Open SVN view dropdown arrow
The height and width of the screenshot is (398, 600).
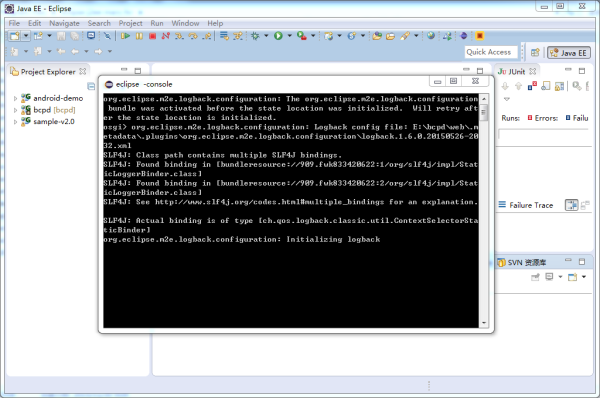click(x=584, y=277)
